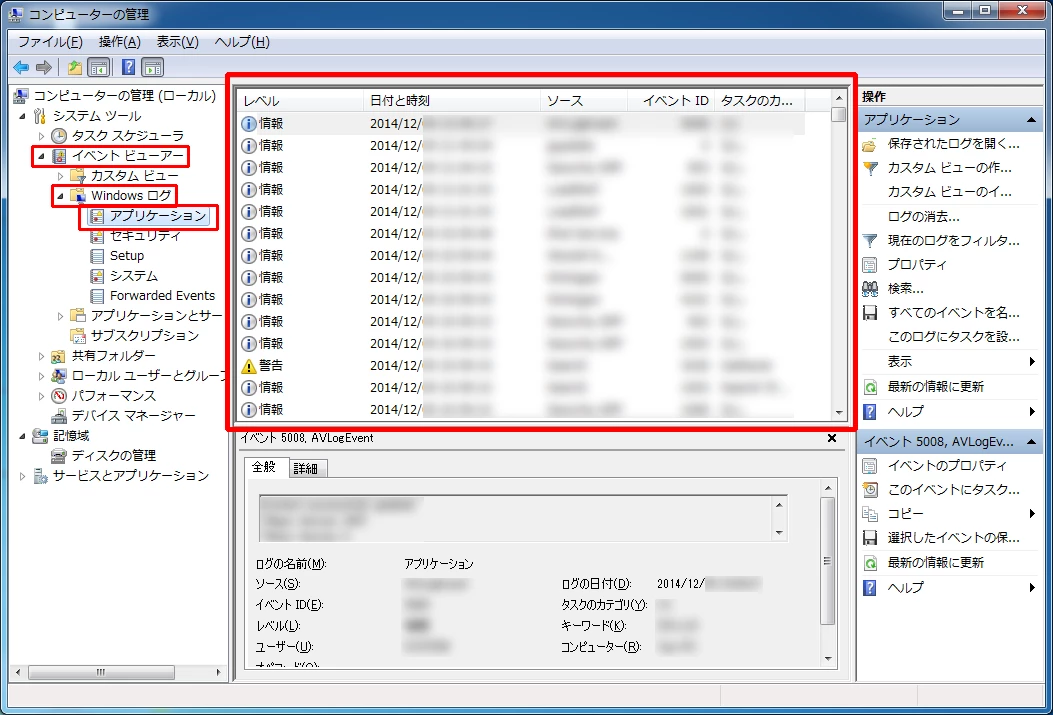Open プロパティ action in actions pane

click(917, 265)
